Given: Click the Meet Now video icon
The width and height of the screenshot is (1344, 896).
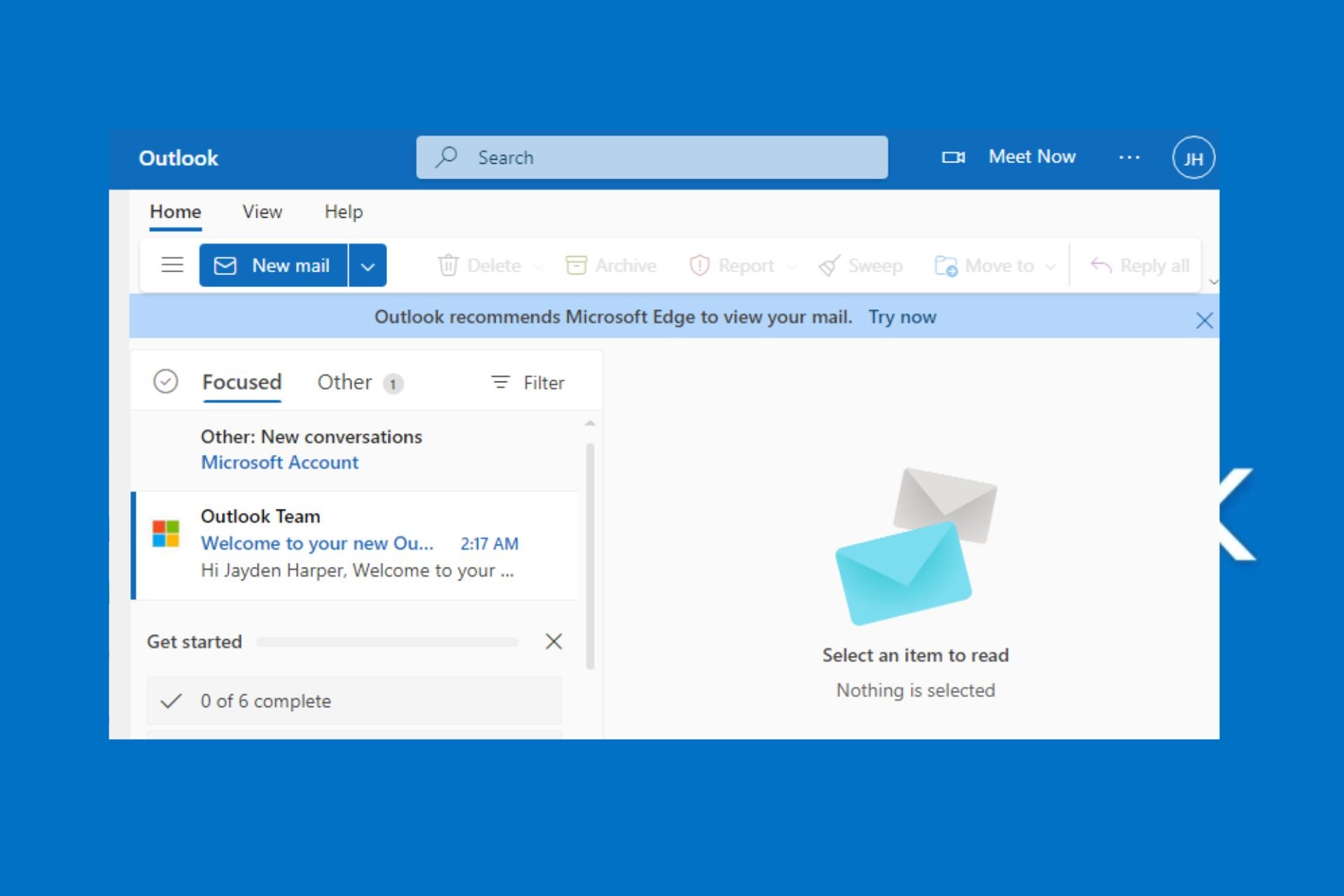Looking at the screenshot, I should pos(952,157).
